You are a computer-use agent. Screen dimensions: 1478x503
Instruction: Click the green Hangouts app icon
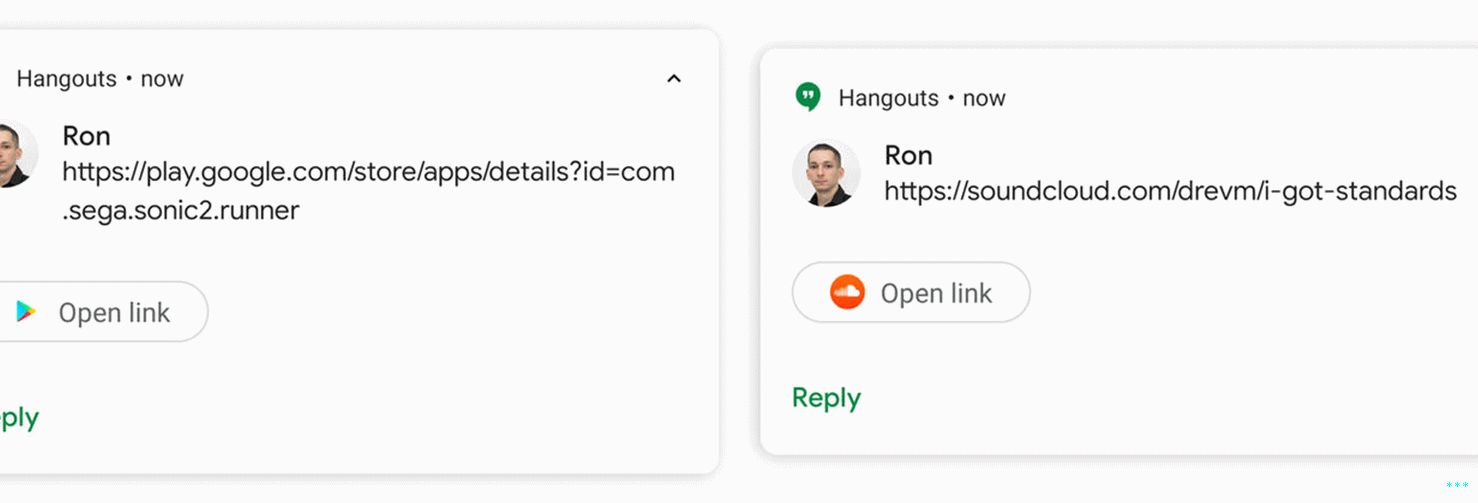pos(807,97)
